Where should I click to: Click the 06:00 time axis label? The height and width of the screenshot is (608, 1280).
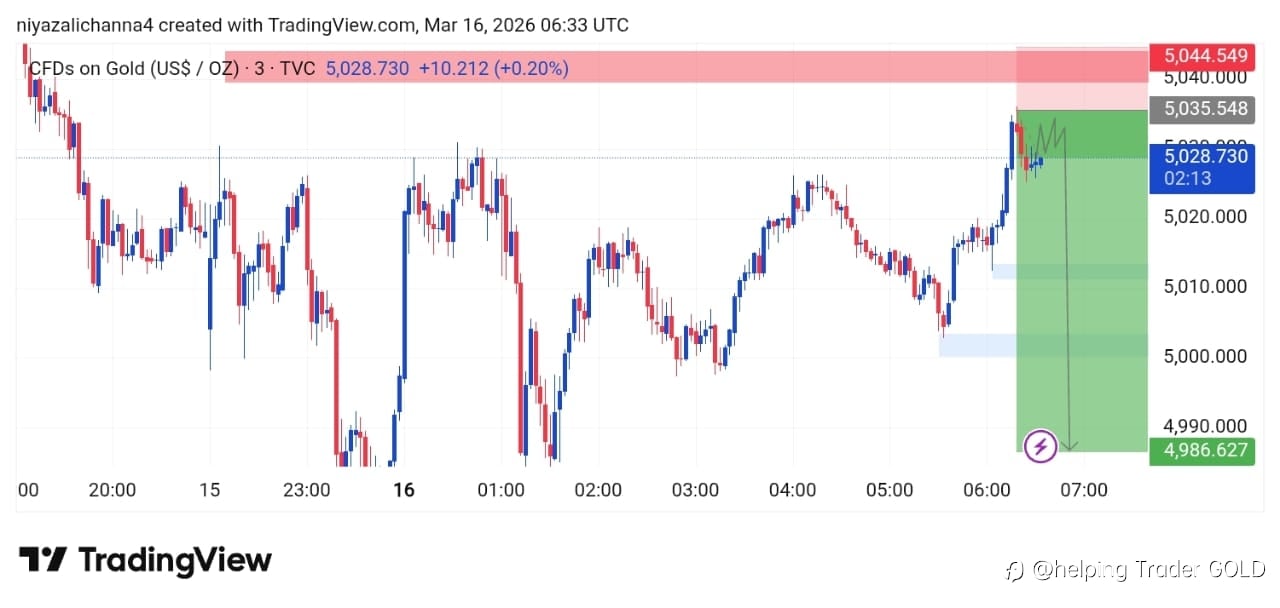(986, 490)
